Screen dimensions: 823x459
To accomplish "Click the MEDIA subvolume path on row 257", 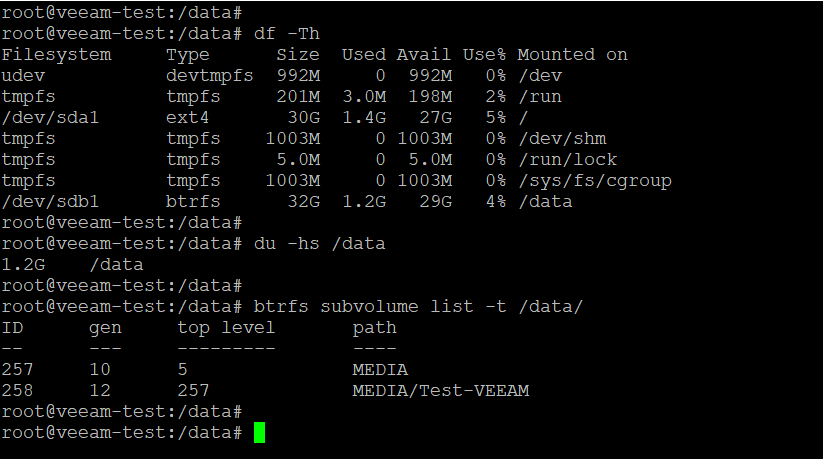I will click(x=380, y=370).
